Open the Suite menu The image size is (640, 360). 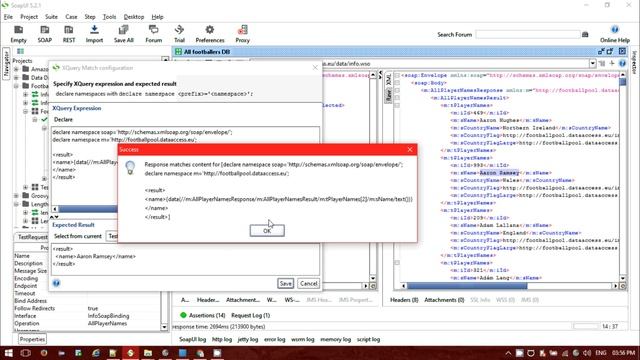(51, 17)
